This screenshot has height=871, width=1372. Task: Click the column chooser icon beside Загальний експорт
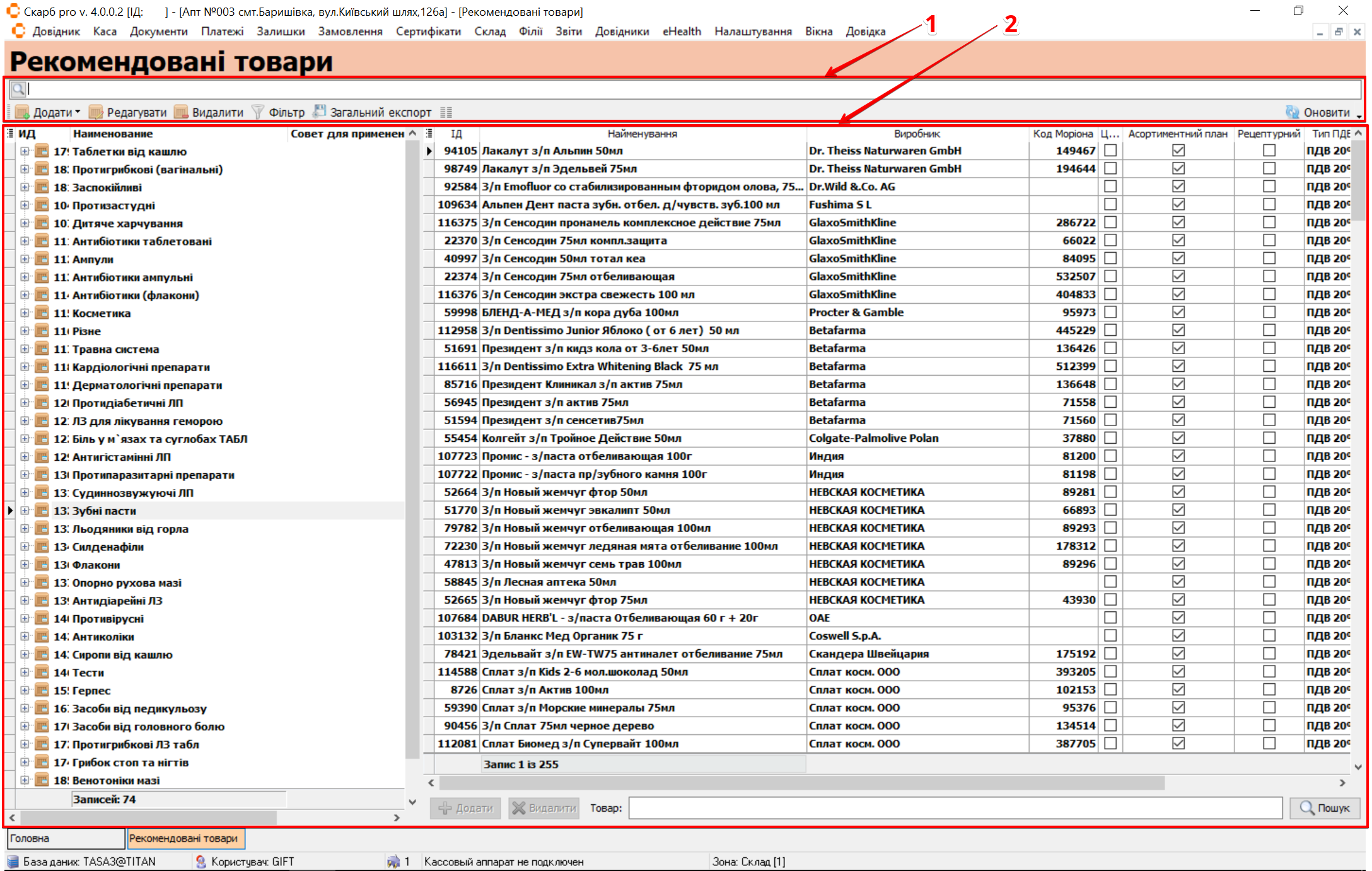point(446,113)
